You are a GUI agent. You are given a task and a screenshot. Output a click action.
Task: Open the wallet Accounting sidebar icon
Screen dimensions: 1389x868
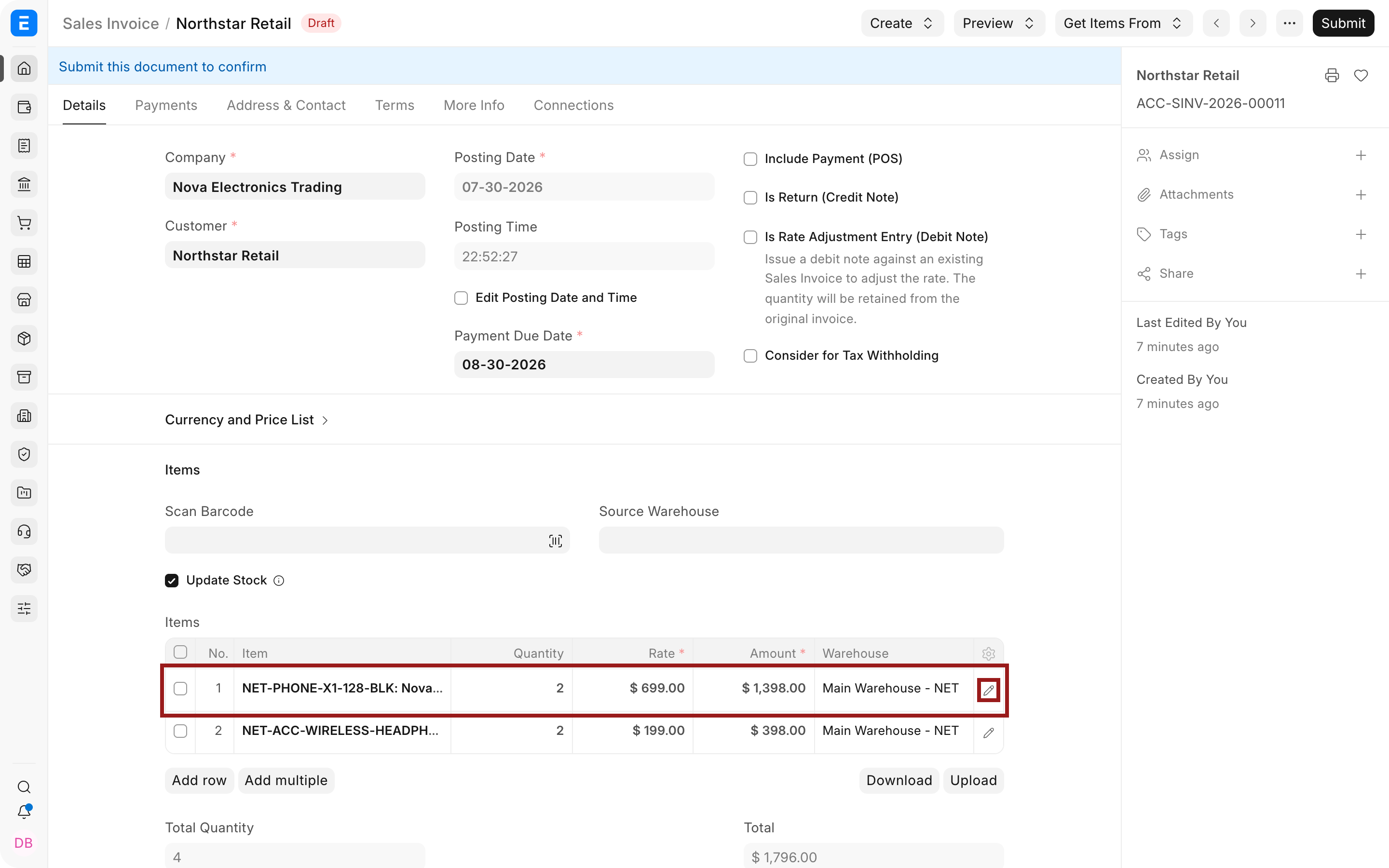24,107
